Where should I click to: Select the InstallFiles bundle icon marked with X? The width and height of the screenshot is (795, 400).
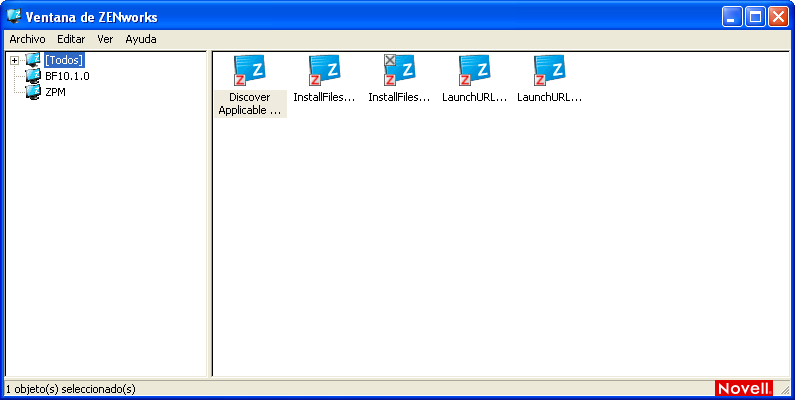[400, 70]
